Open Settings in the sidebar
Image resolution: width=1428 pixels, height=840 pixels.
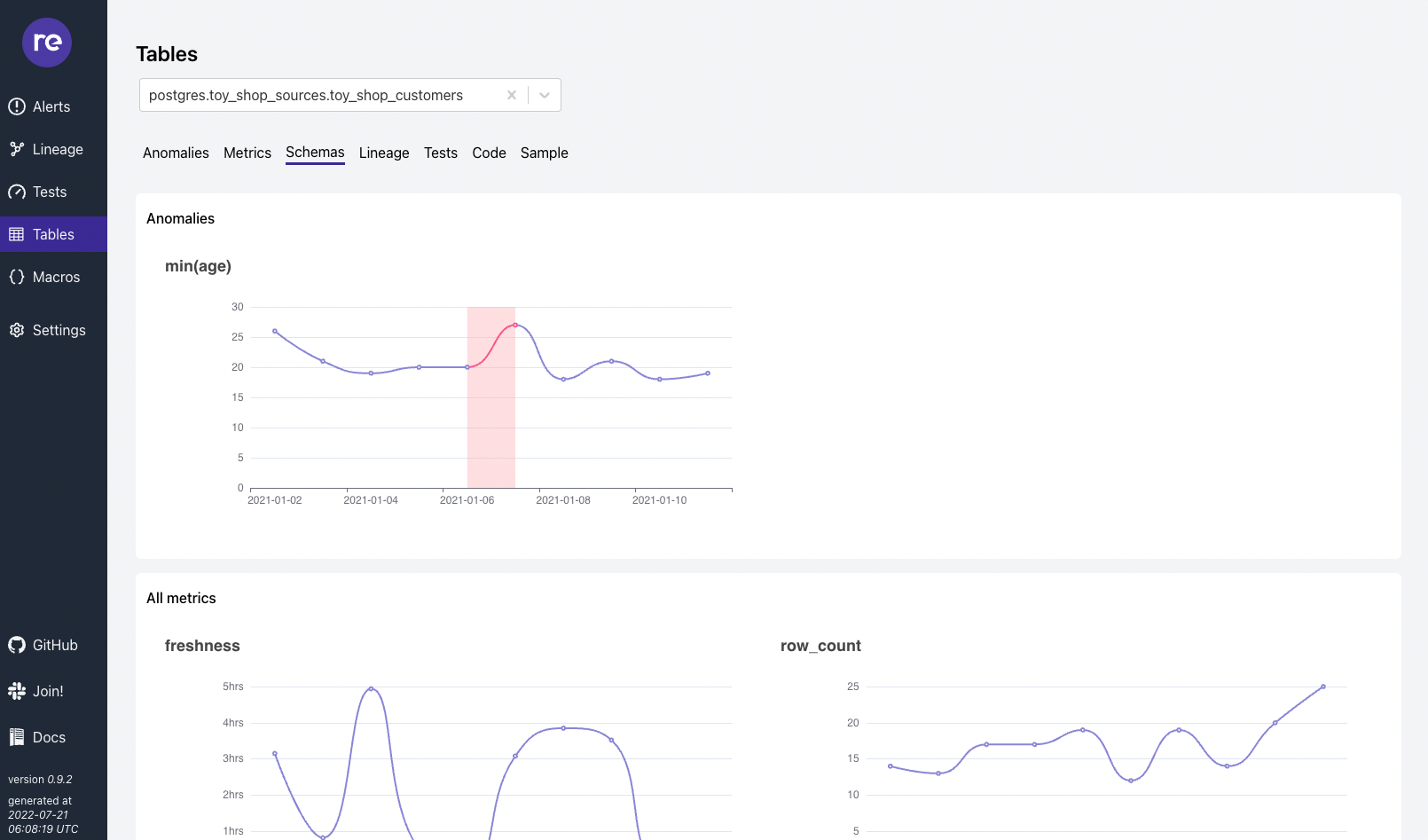(x=53, y=330)
